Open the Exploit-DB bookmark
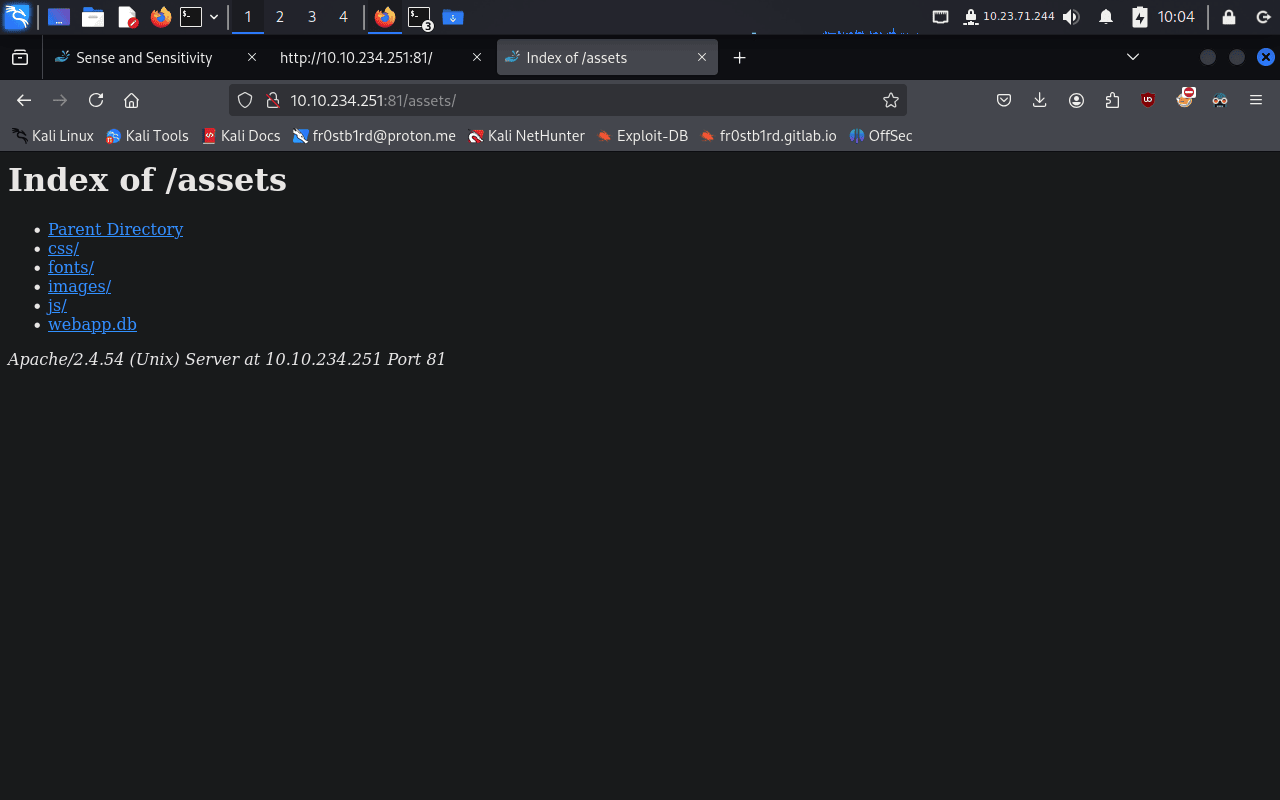 643,136
